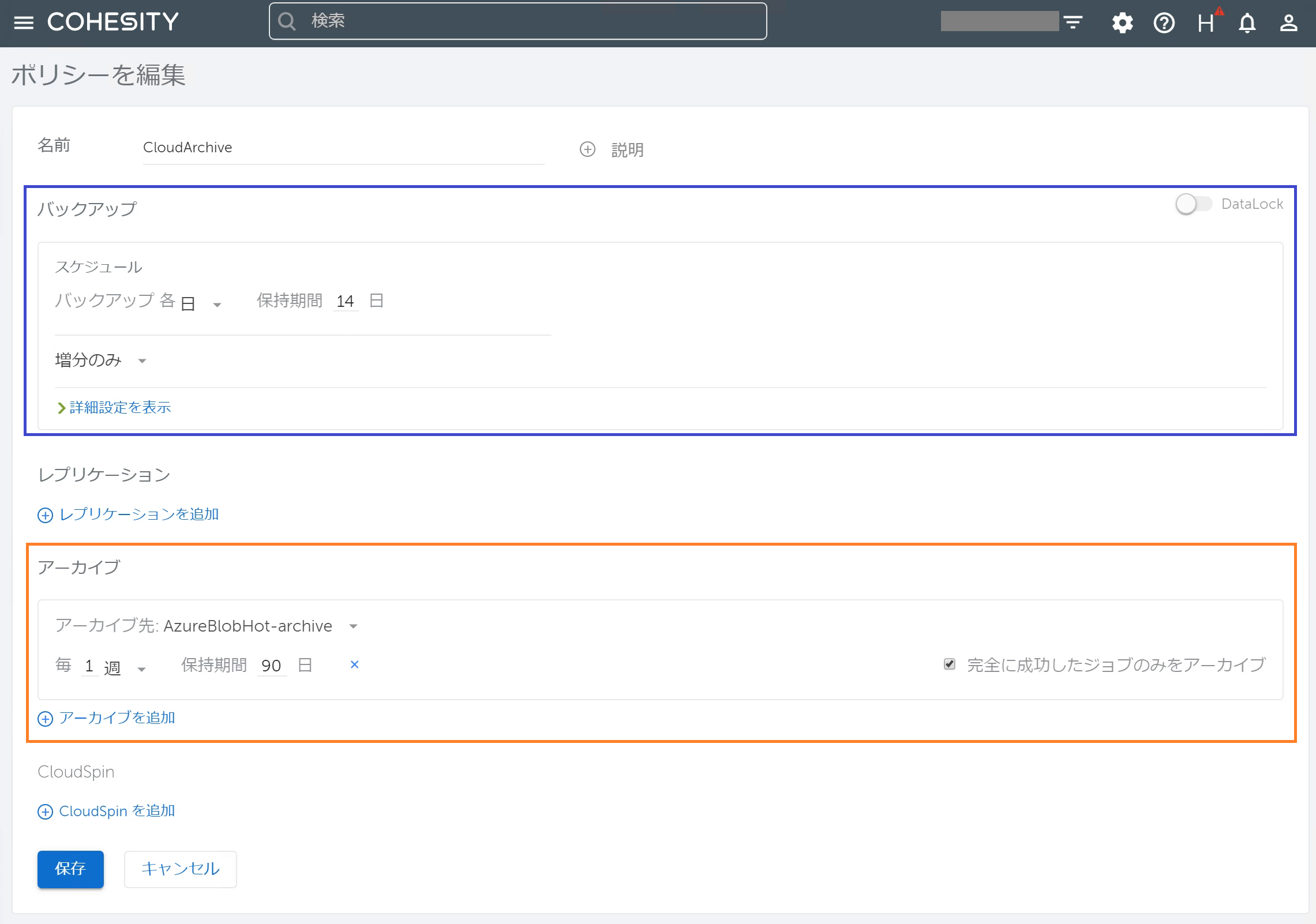The width and height of the screenshot is (1316, 924).
Task: Click the plus icon for CloudSpin を追加
Action: 45,812
